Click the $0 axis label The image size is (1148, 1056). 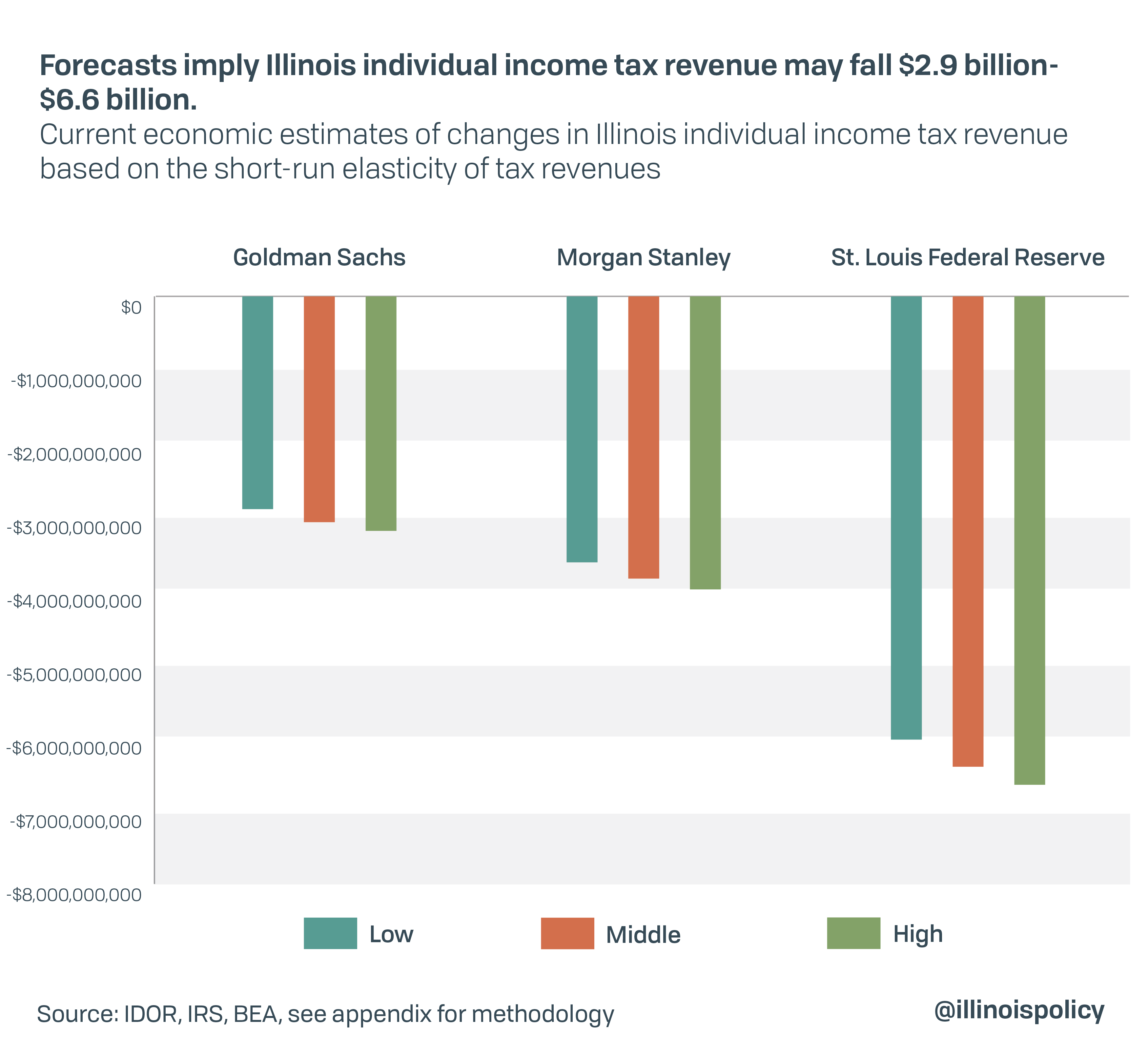132,308
